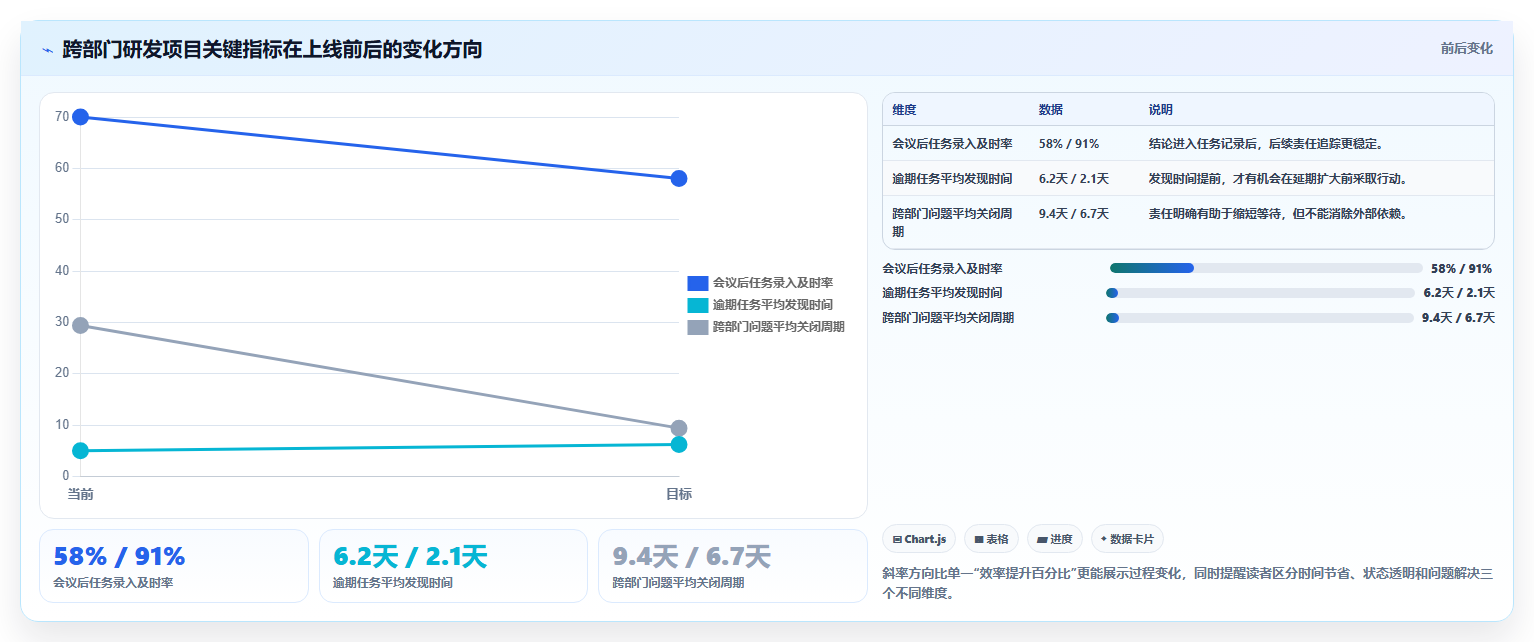Click the 会议后任务录入及时率 progress bar

pos(1266,268)
